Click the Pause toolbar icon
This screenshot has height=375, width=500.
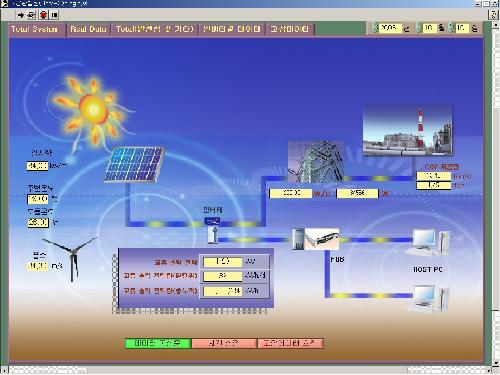55,15
